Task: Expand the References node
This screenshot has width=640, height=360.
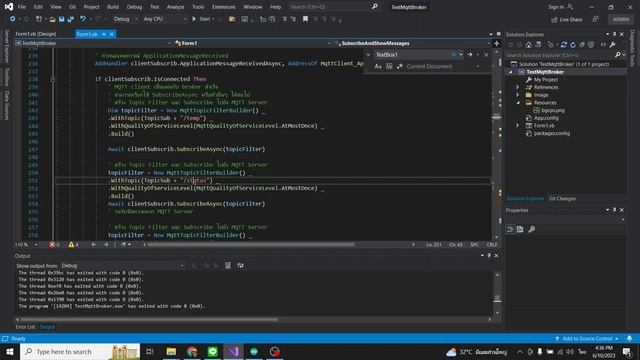Action: (x=518, y=87)
